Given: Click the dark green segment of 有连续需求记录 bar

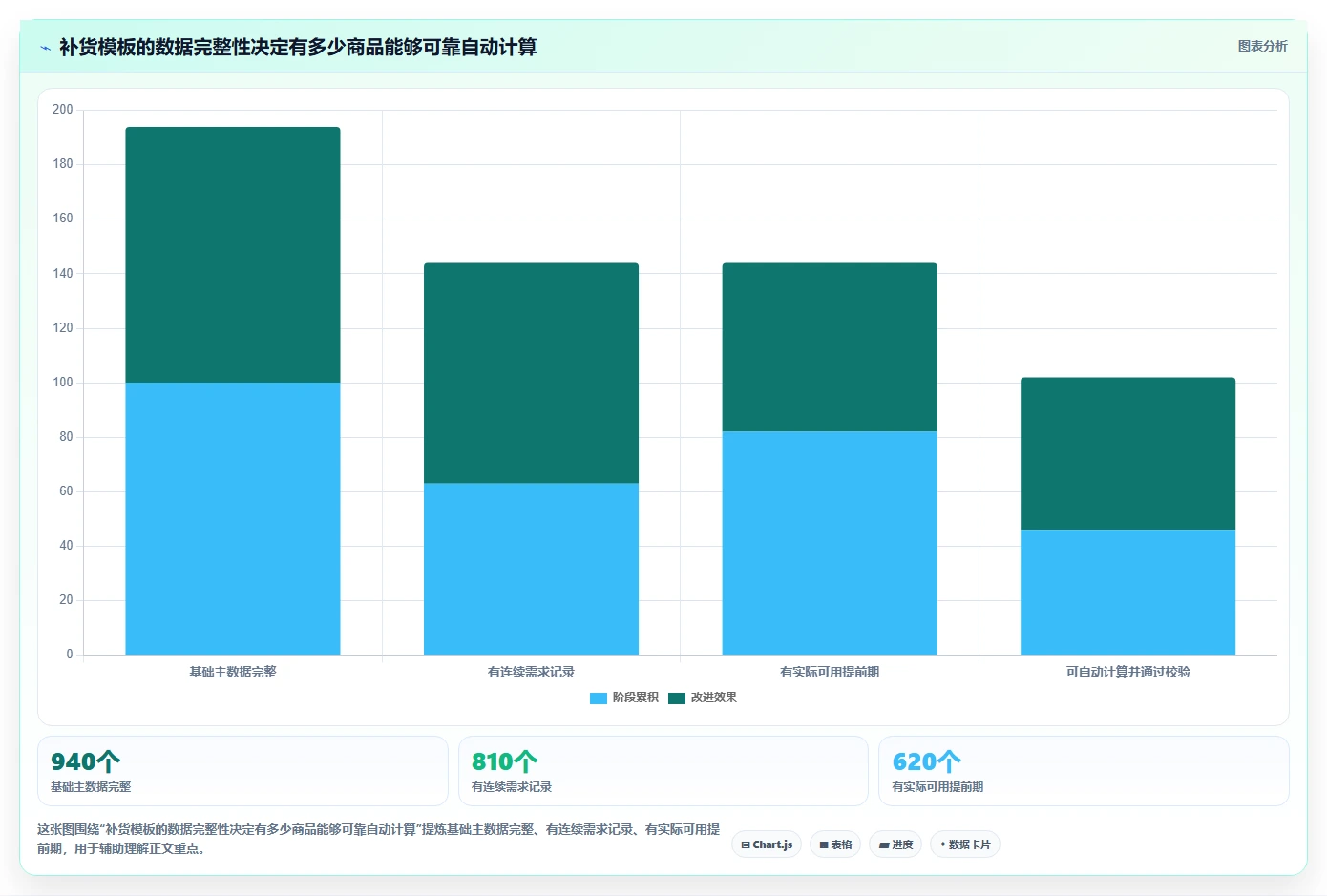Looking at the screenshot, I should coord(531,373).
